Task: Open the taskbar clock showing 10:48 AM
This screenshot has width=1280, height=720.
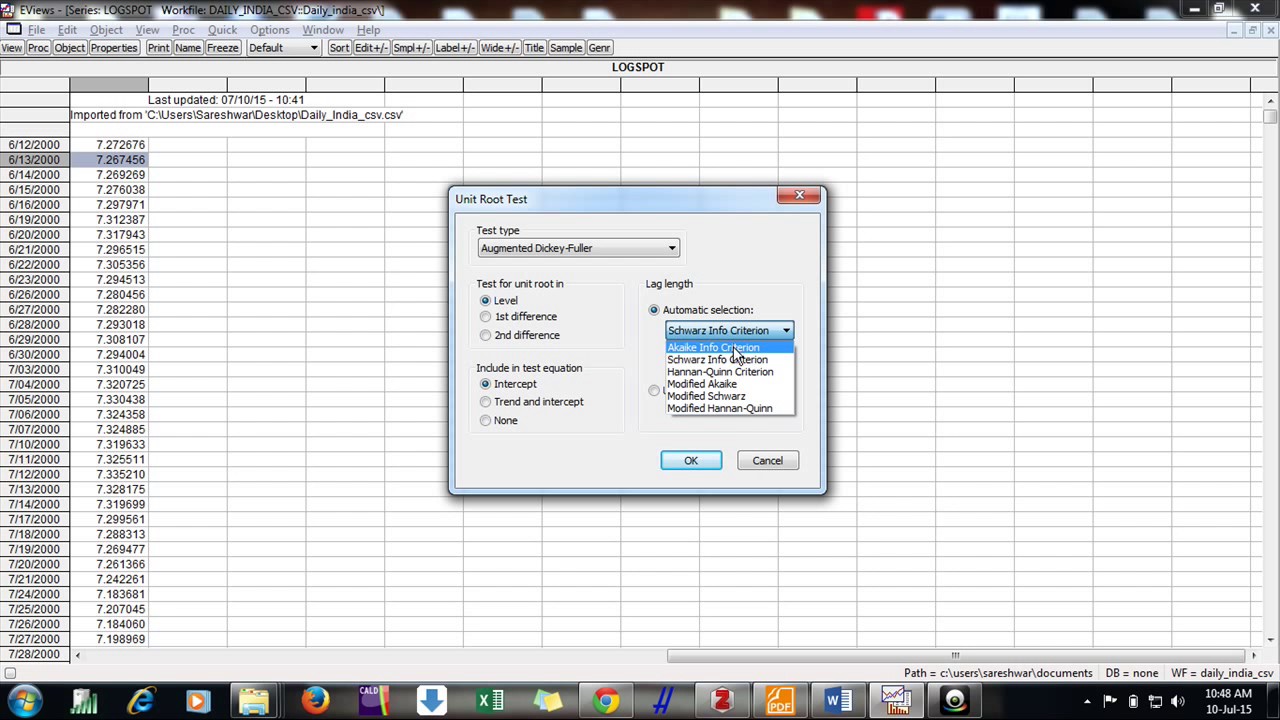Action: [x=1227, y=701]
